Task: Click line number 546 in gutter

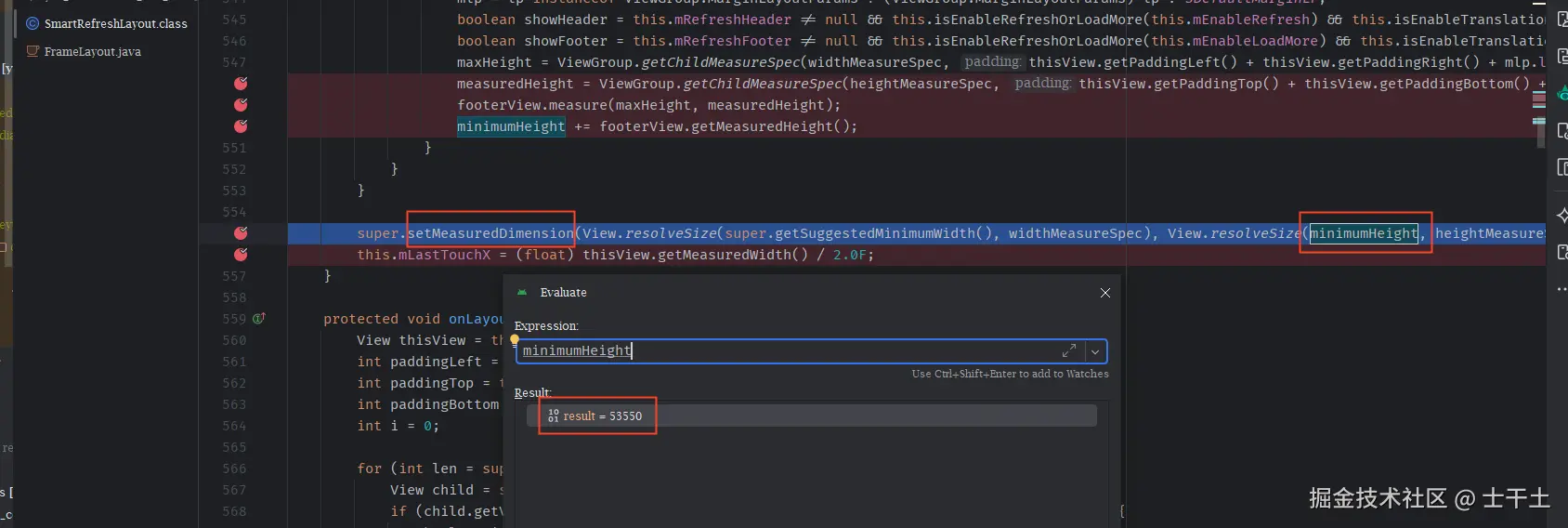Action: [x=234, y=41]
